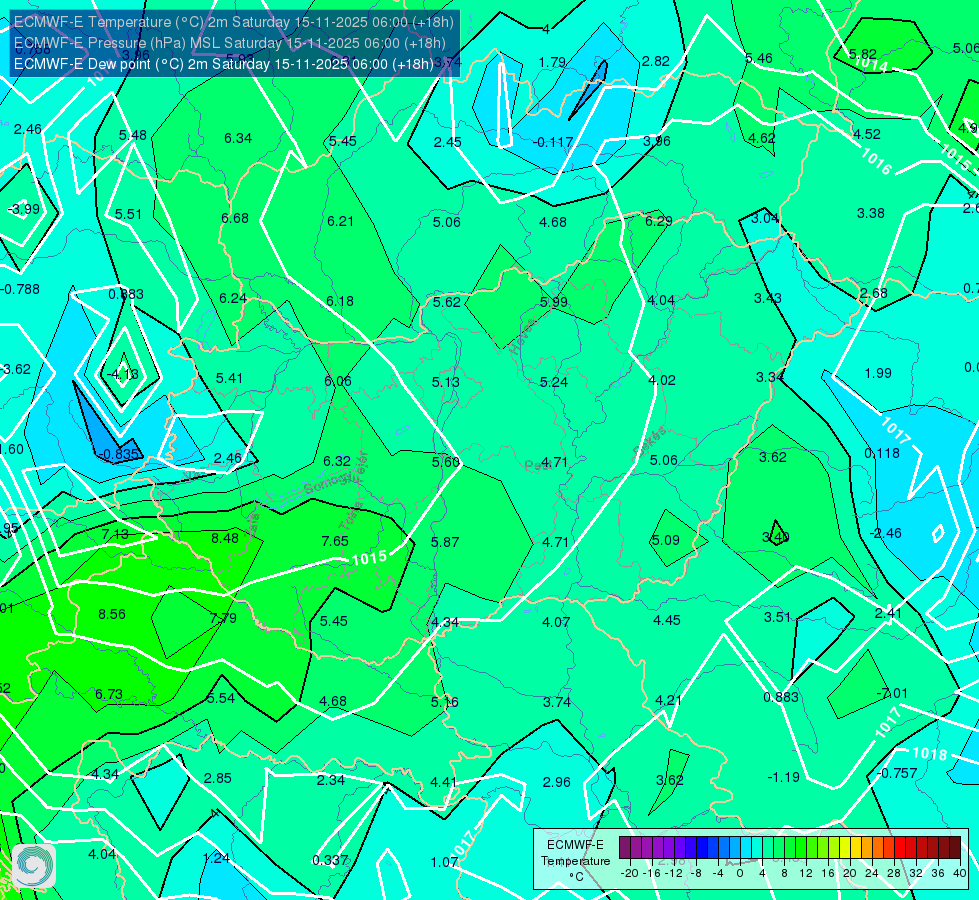This screenshot has height=900, width=979.
Task: Click the legend label 'ECMWF-E Temperature °C'
Action: pyautogui.click(x=575, y=861)
